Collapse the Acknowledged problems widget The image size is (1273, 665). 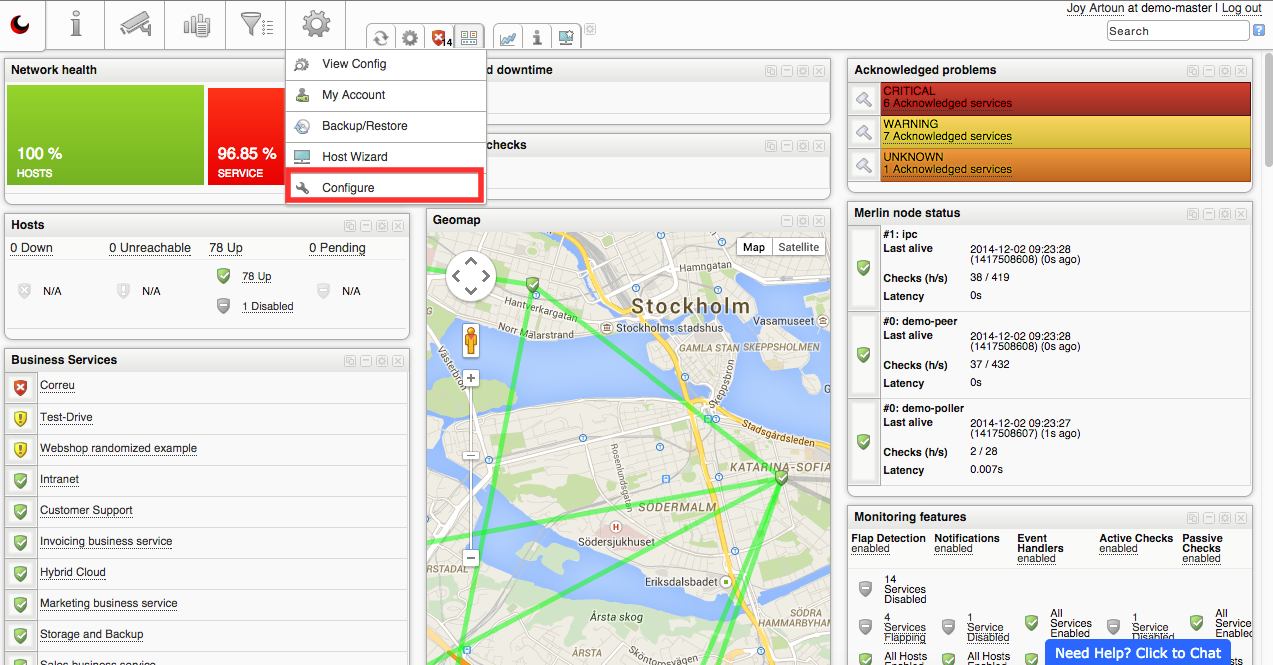pos(1208,71)
